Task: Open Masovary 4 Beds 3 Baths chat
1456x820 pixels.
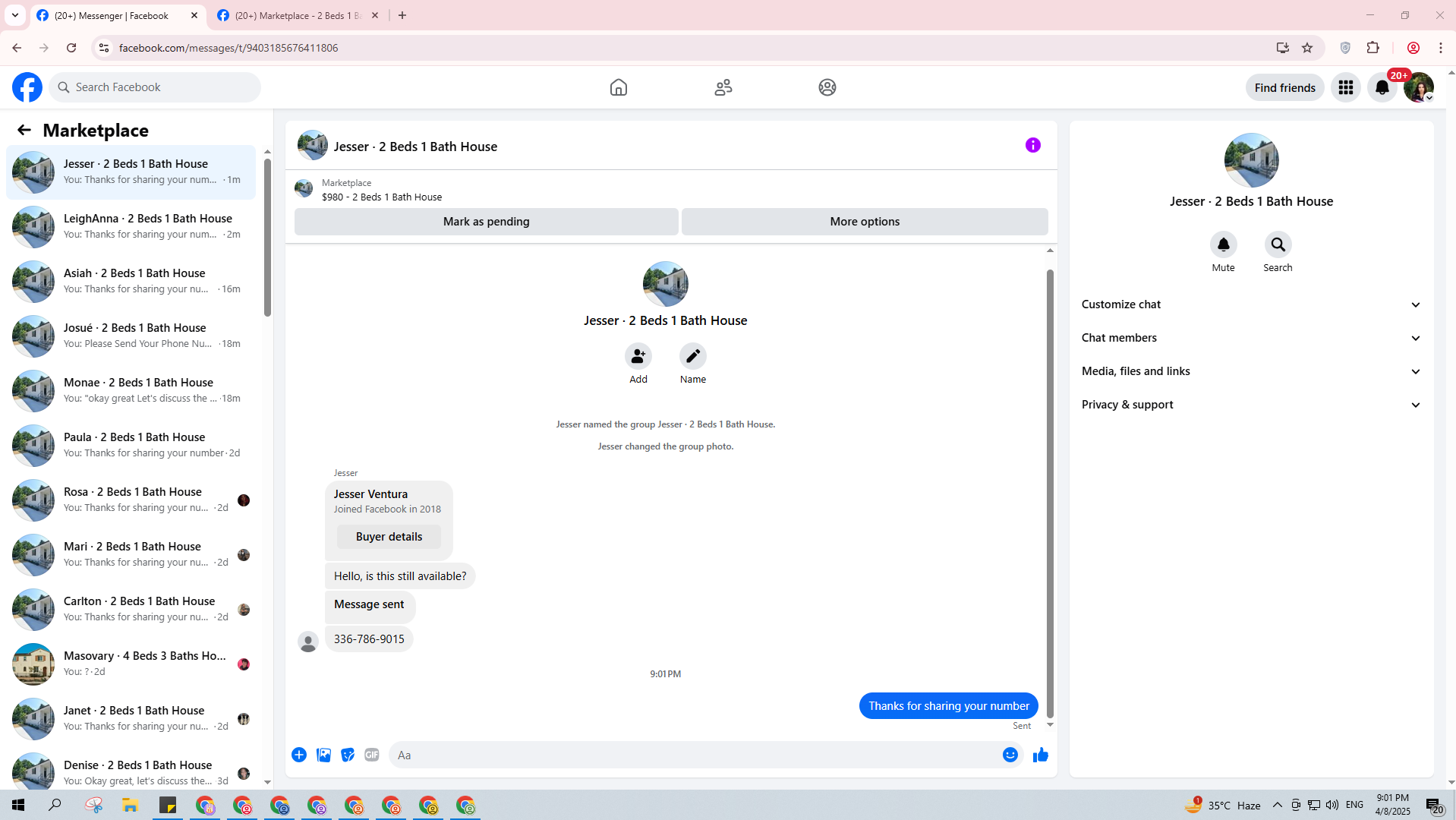Action: (131, 664)
